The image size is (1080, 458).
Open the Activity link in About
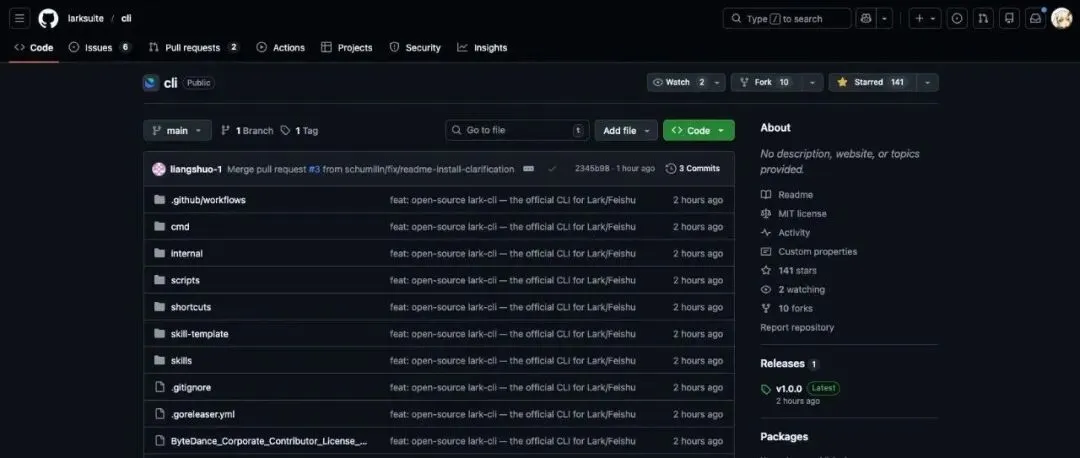pyautogui.click(x=785, y=233)
